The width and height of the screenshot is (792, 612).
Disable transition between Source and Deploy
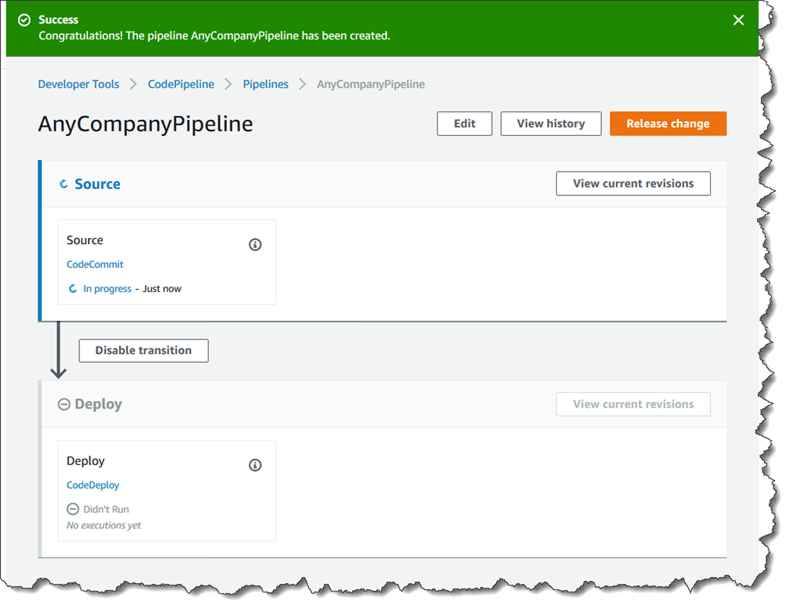[143, 351]
